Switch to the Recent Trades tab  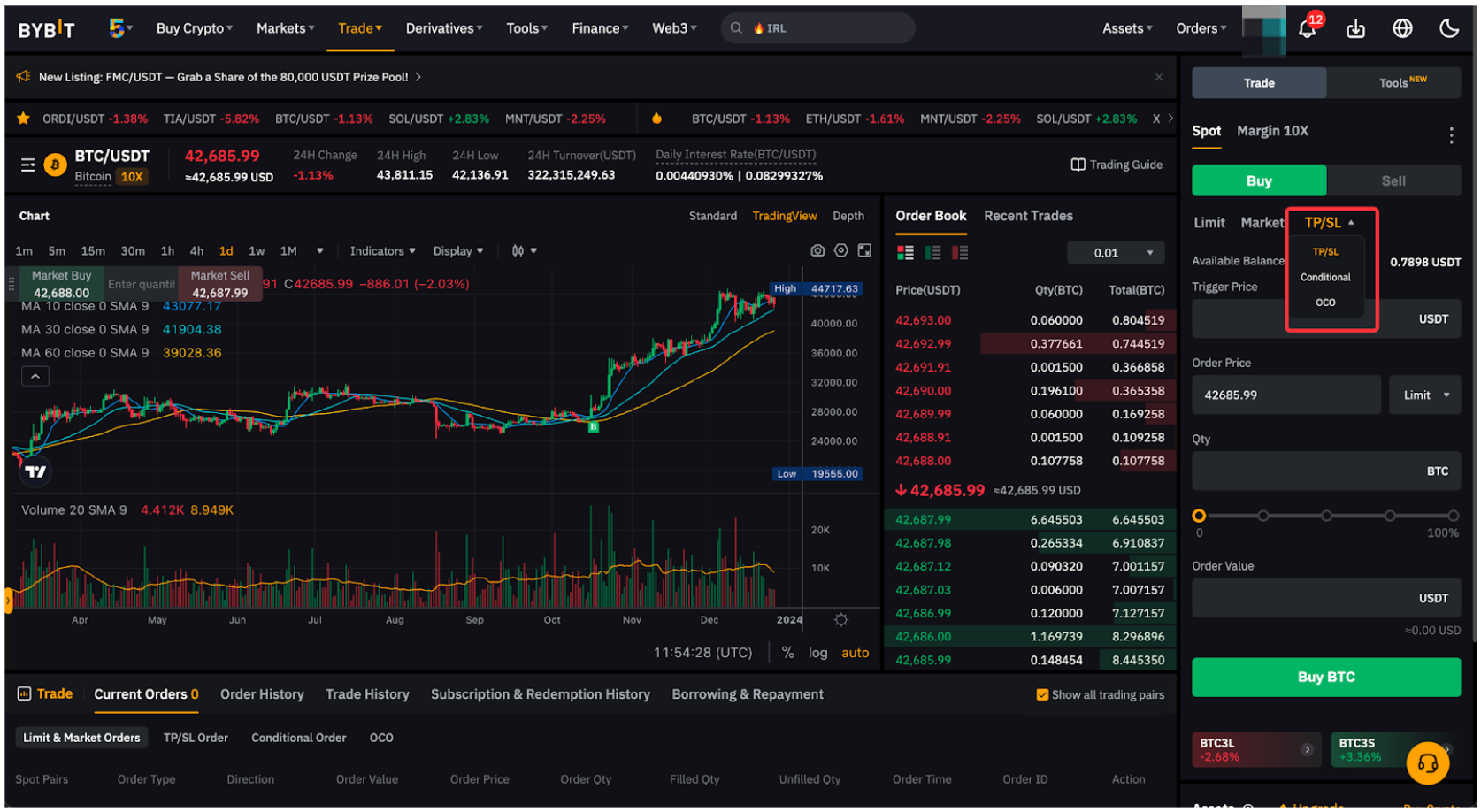click(x=1028, y=216)
